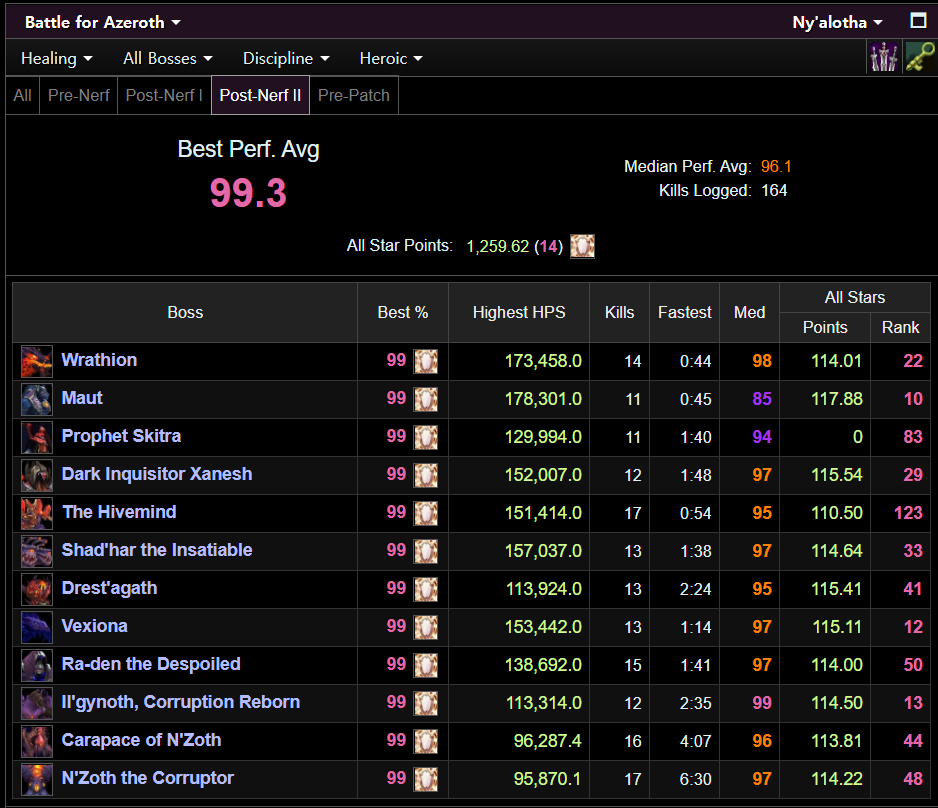Expand the Battle for Azeroth expansion dropdown

[103, 22]
